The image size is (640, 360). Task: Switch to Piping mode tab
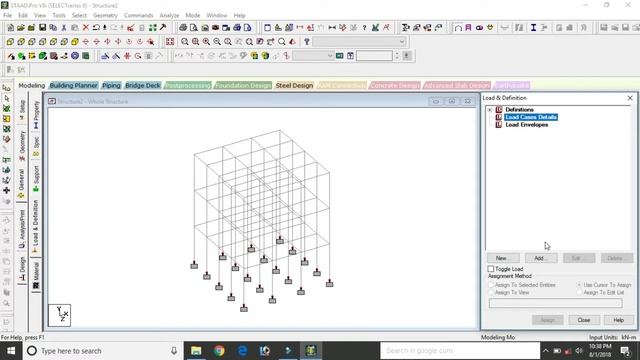(x=111, y=85)
